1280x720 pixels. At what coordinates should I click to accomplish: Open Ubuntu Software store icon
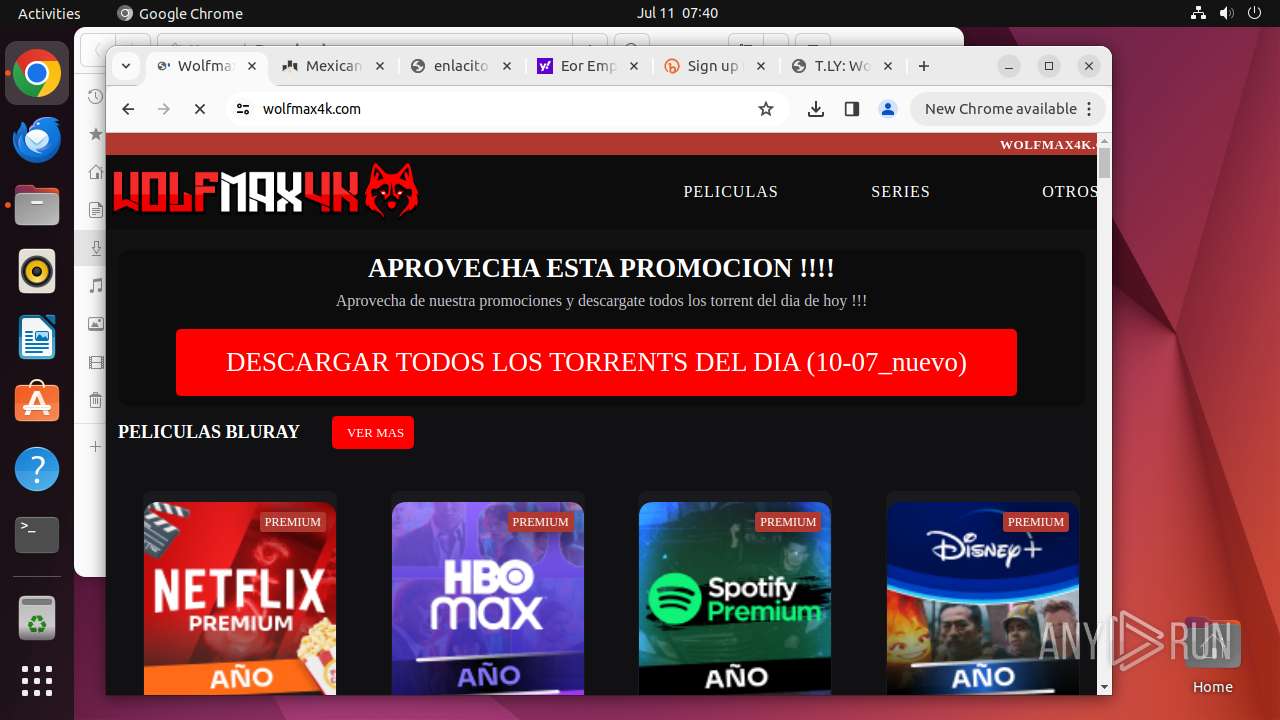(37, 403)
